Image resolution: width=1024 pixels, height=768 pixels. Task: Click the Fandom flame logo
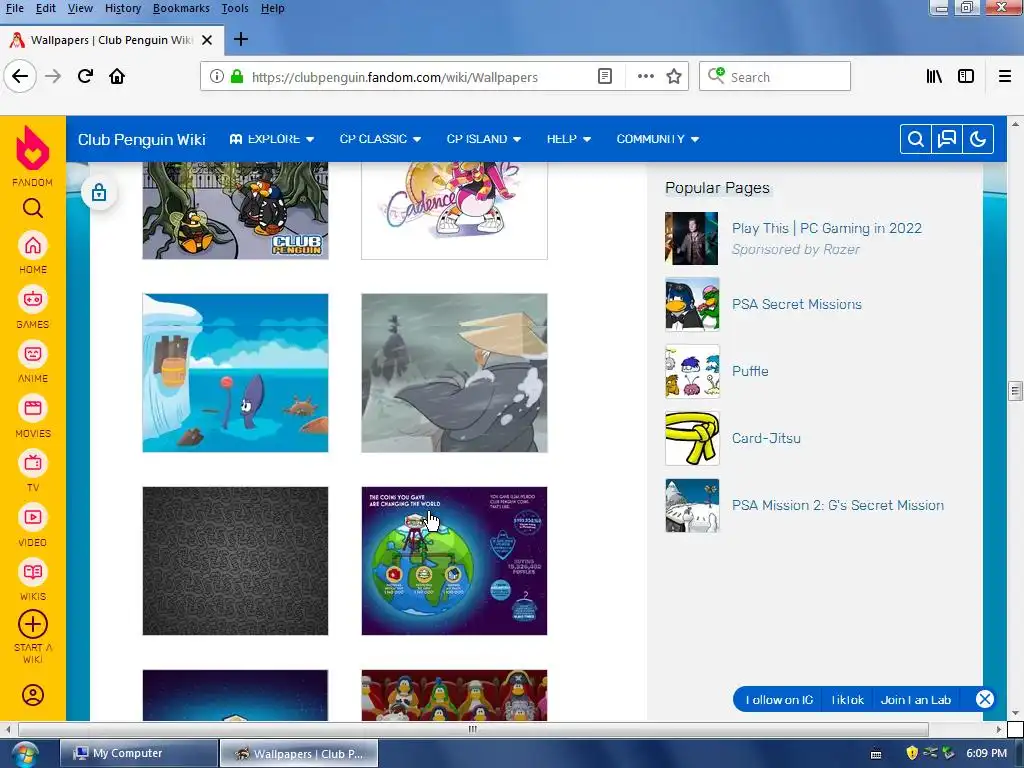pos(32,147)
